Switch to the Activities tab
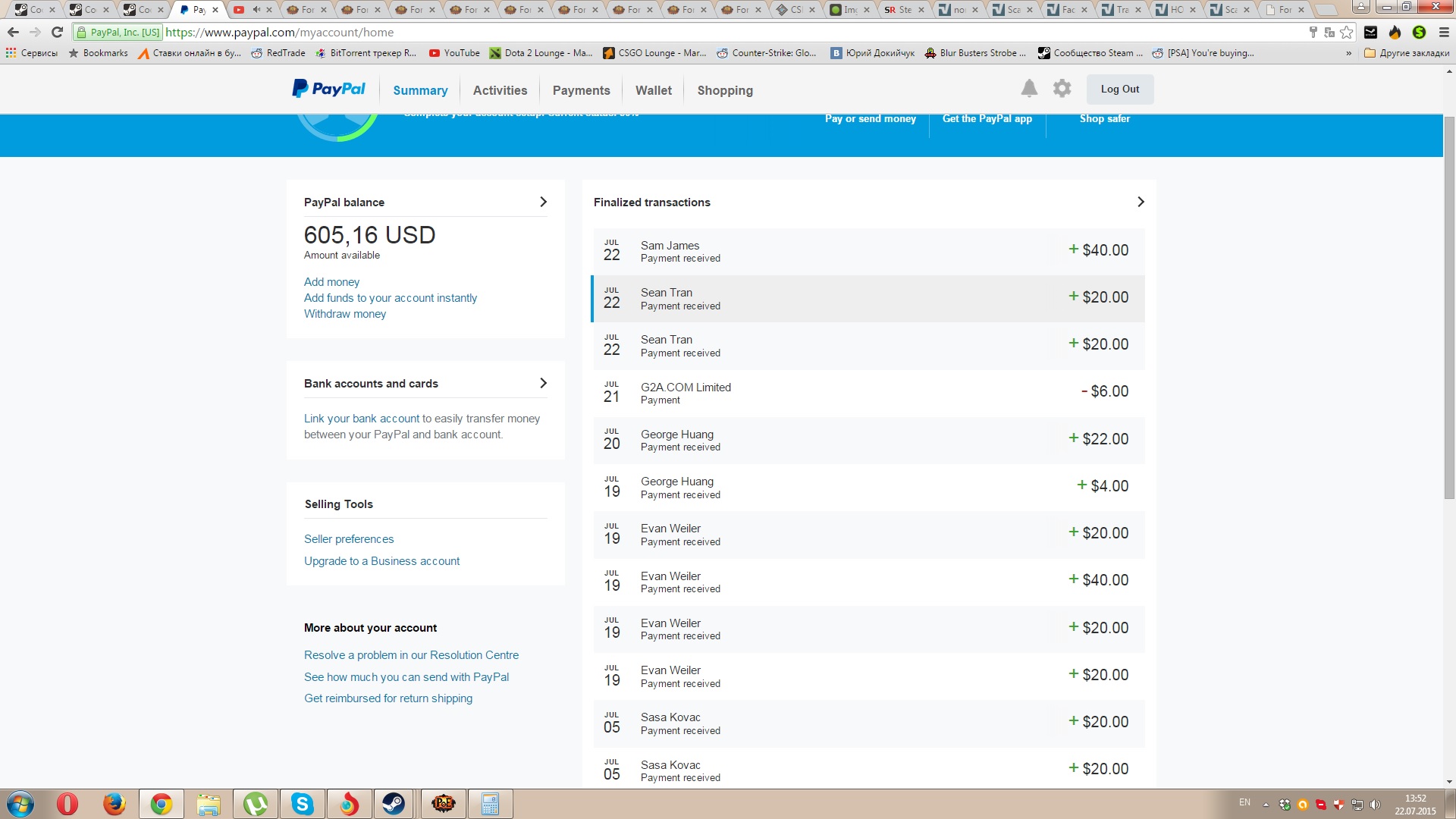The height and width of the screenshot is (819, 1456). point(500,90)
